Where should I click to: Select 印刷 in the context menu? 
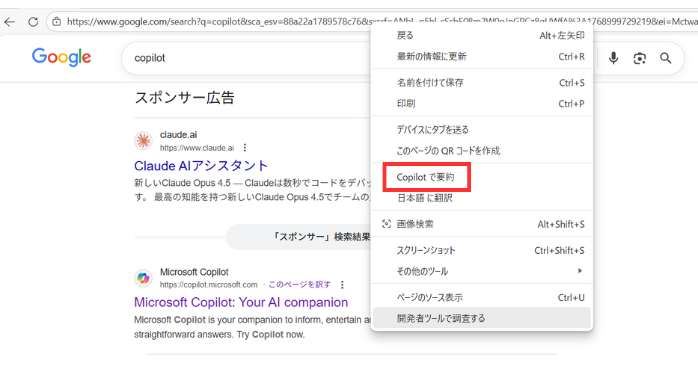coord(482,104)
